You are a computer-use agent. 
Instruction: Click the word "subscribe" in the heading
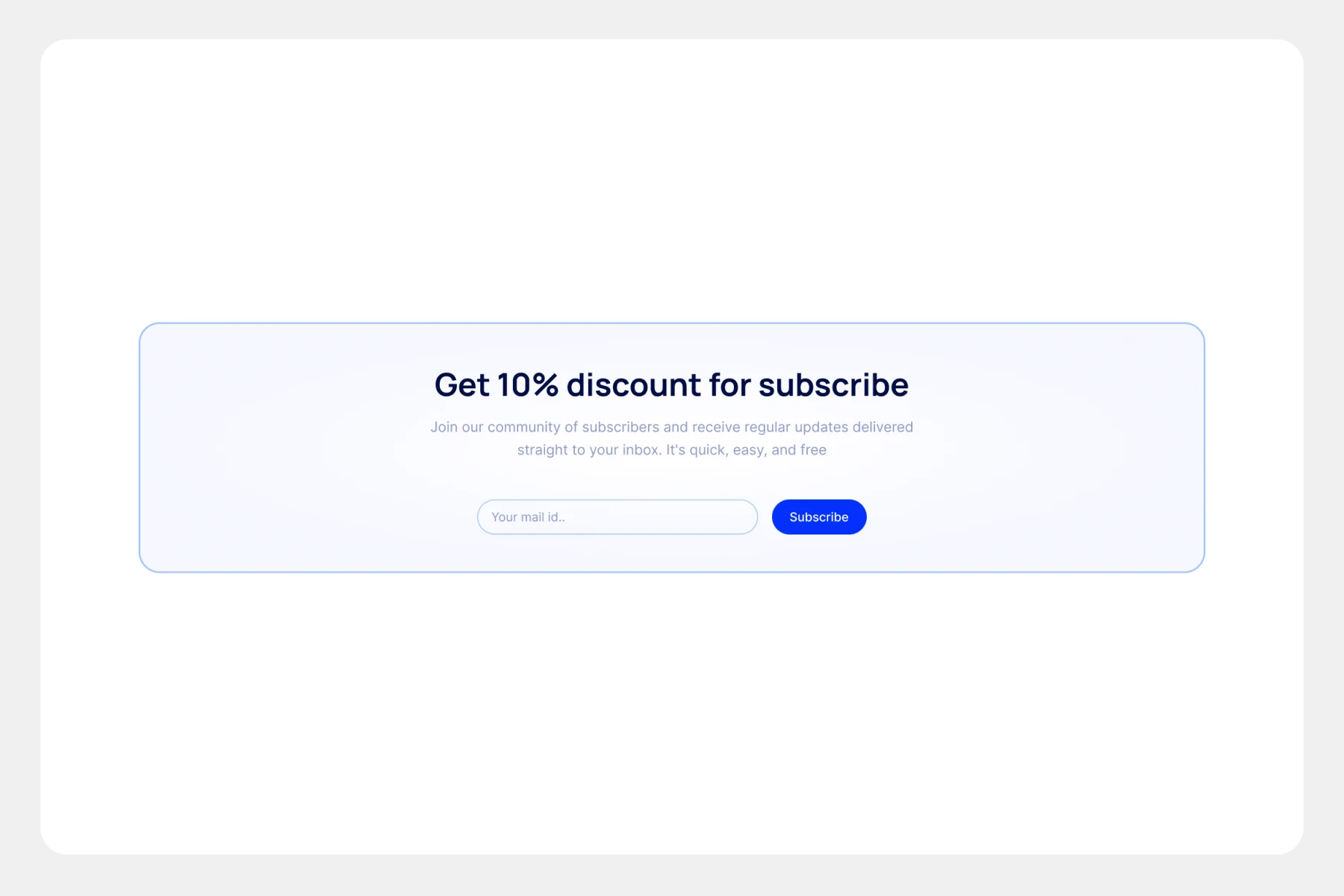[x=833, y=385]
